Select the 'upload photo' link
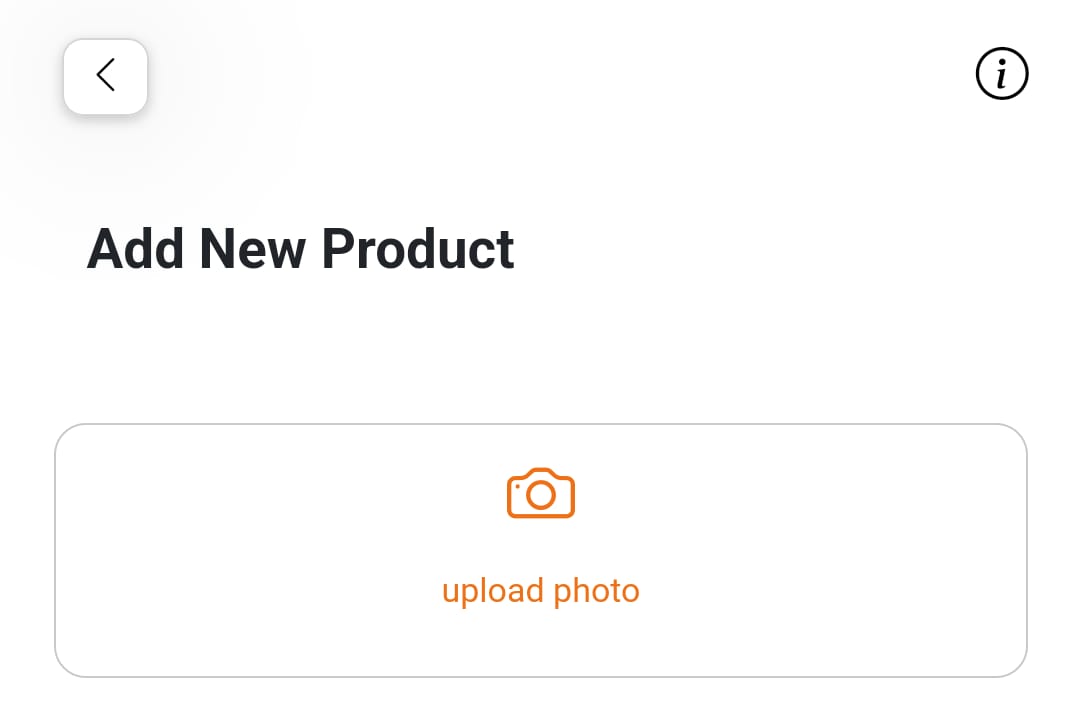Image resolution: width=1070 pixels, height=719 pixels. (540, 591)
